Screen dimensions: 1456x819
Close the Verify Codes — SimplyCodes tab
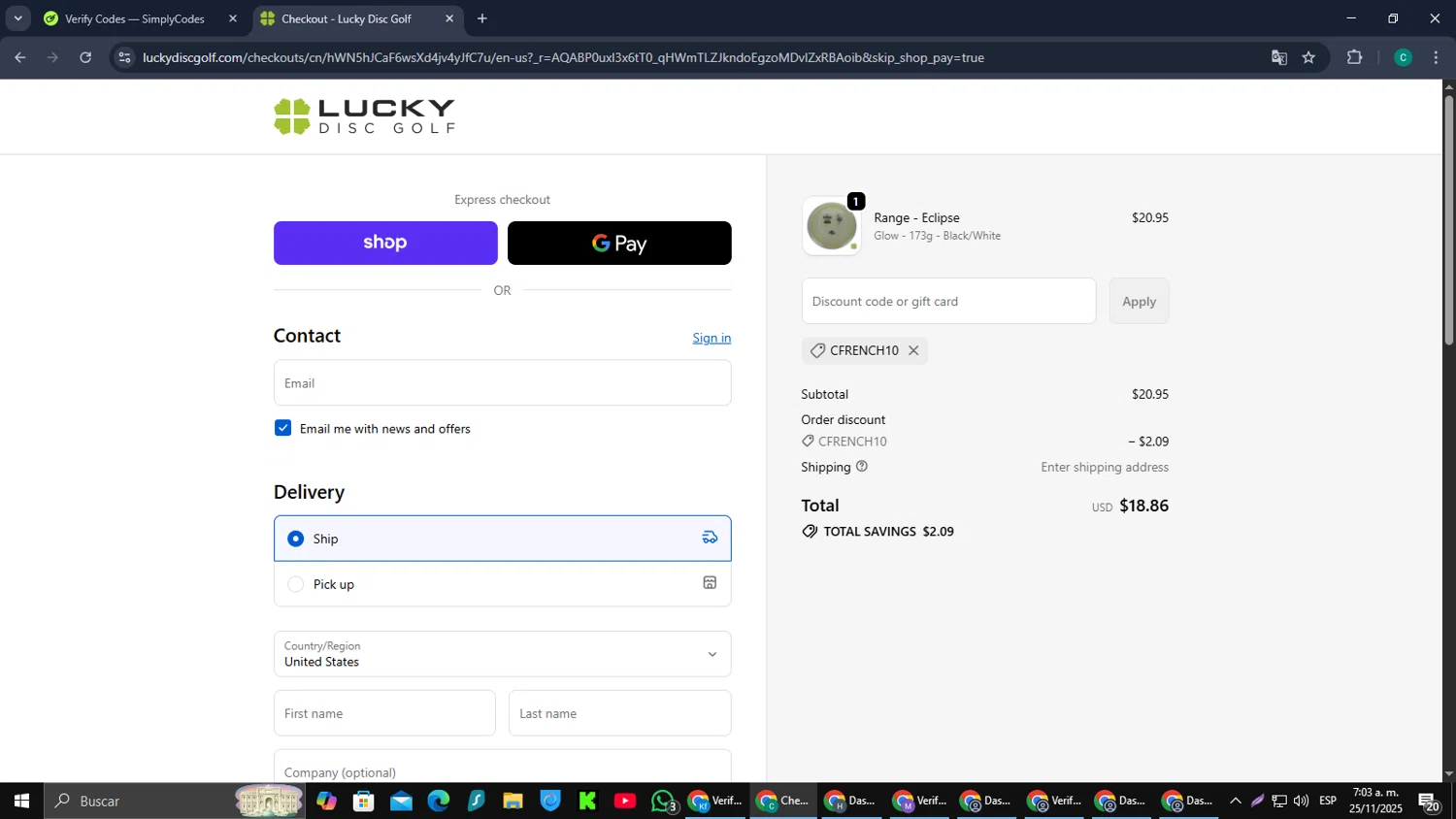pos(233,18)
